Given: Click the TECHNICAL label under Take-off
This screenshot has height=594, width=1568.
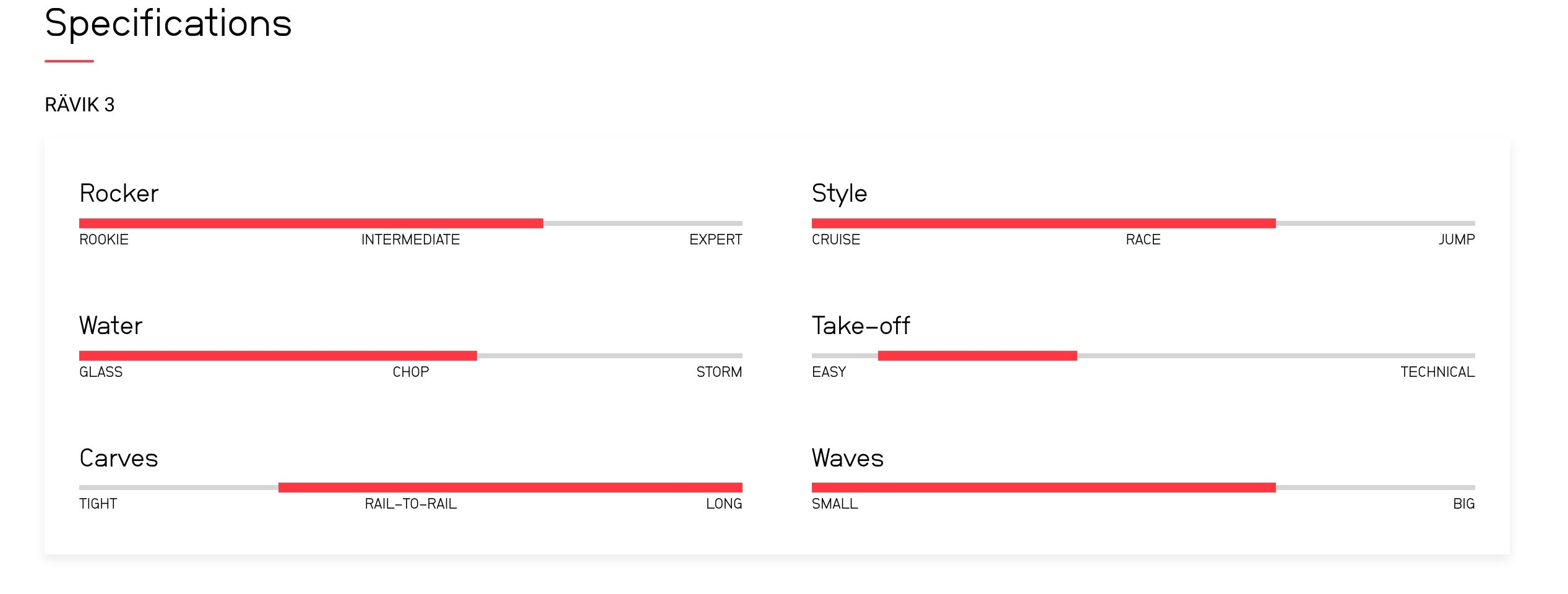Looking at the screenshot, I should (1437, 372).
